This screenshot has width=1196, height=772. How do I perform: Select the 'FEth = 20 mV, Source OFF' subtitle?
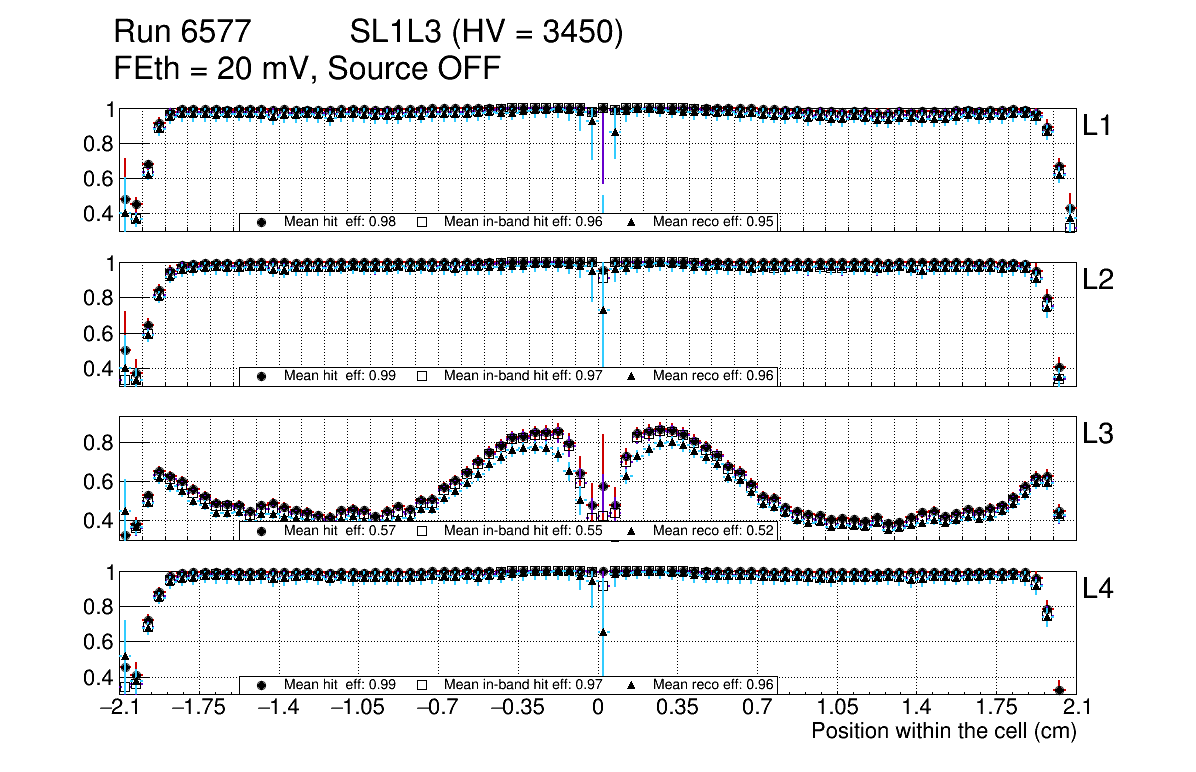(307, 68)
